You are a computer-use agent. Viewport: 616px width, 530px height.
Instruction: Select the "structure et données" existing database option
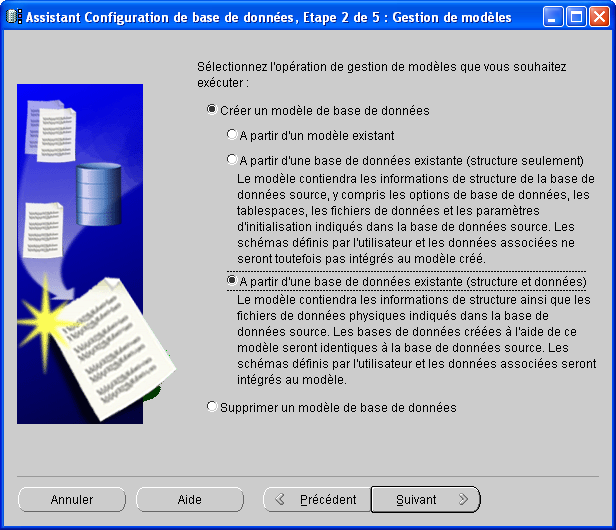(x=232, y=283)
